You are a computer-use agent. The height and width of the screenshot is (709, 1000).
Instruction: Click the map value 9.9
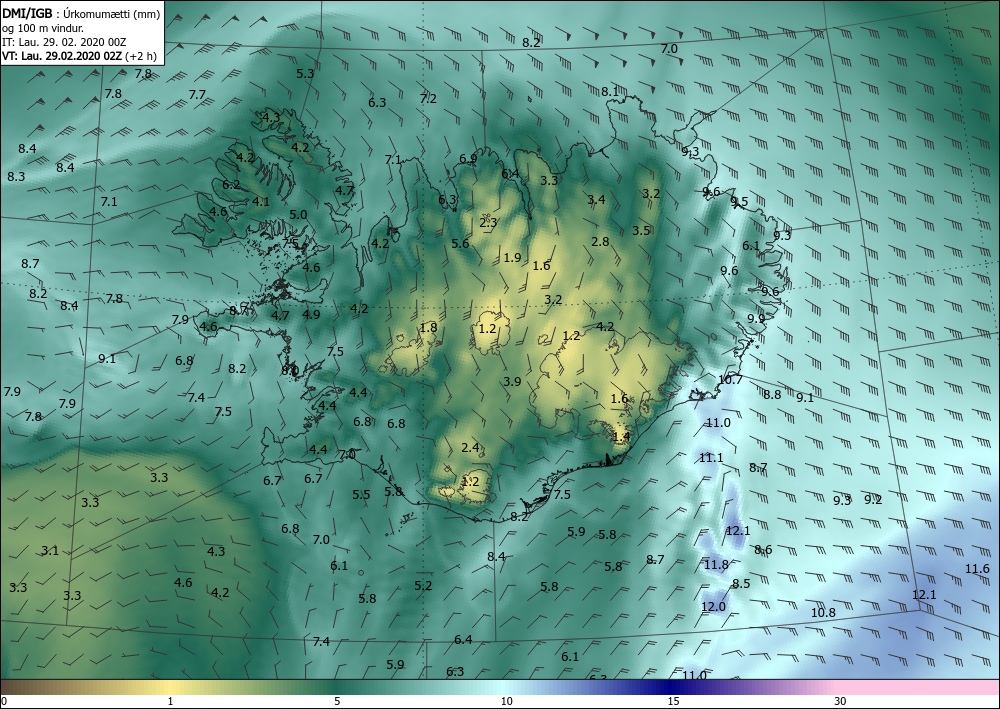click(756, 318)
